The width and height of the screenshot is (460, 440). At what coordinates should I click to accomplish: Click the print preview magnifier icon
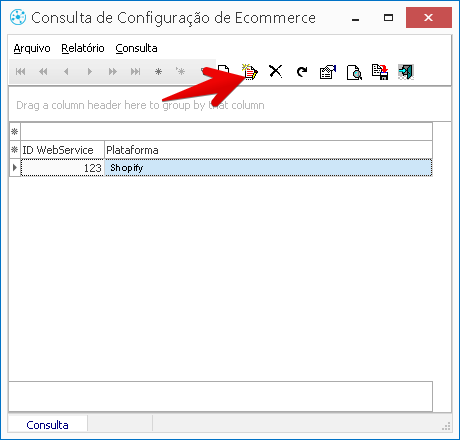tap(354, 72)
